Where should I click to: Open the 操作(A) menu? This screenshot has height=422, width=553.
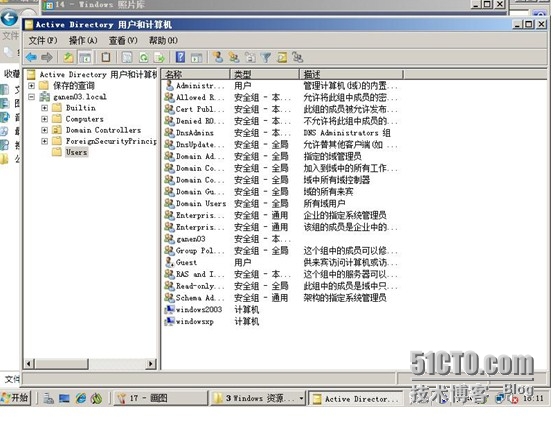[83, 40]
